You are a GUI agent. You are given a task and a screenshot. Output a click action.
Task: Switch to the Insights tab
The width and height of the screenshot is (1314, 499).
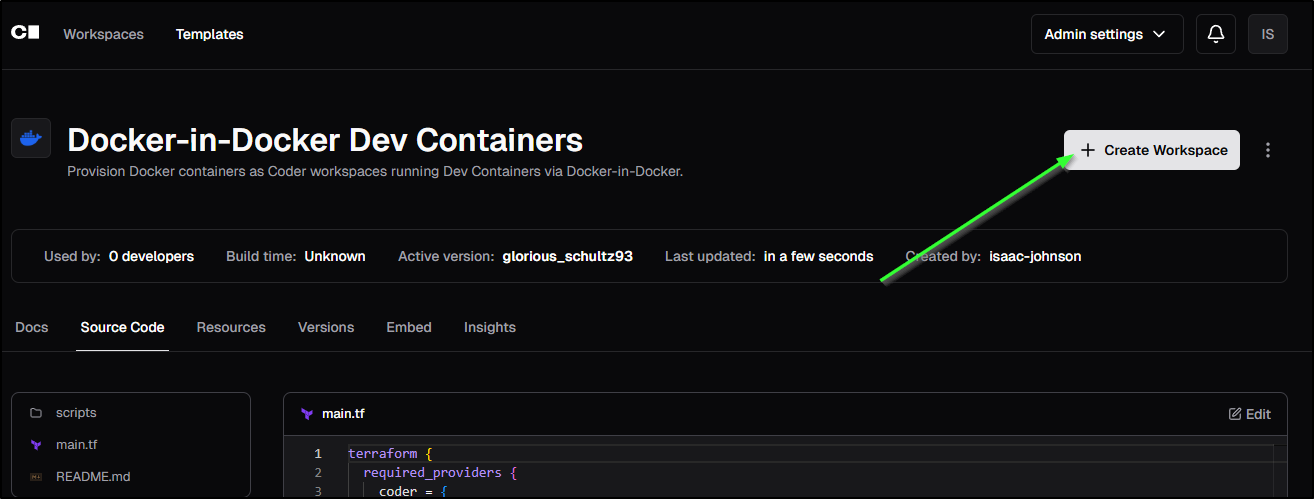point(489,327)
